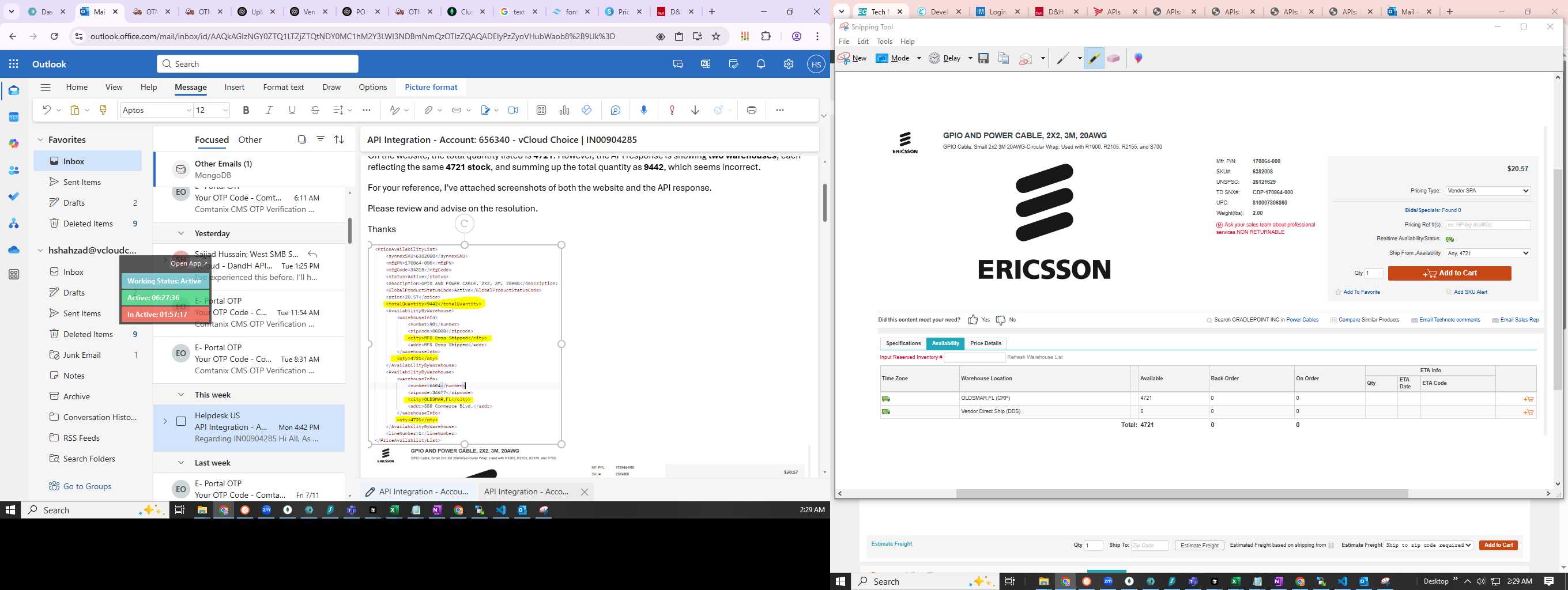The height and width of the screenshot is (590, 1568).
Task: Open My Day panel in Outlook header
Action: [733, 64]
